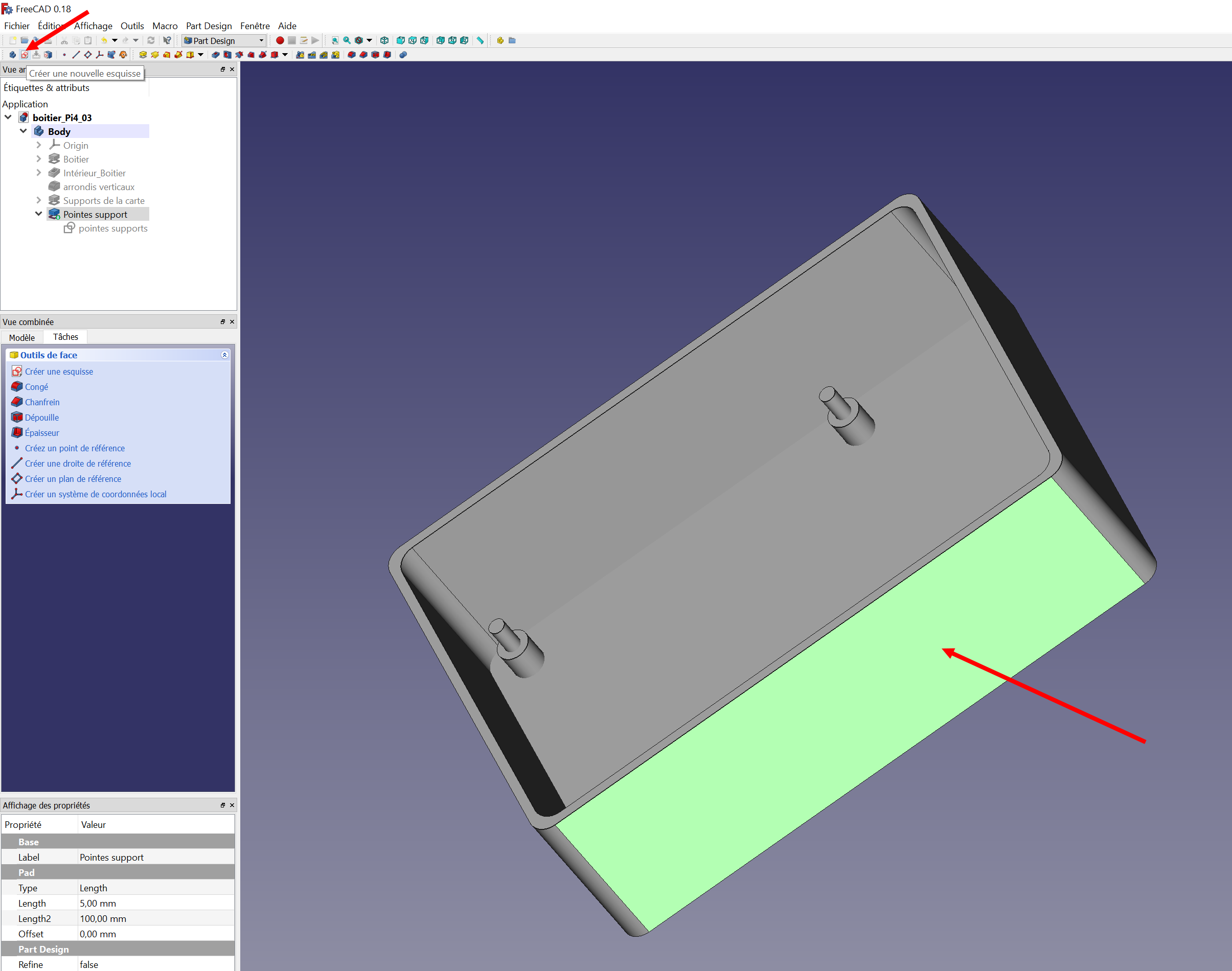Image resolution: width=1232 pixels, height=971 pixels.
Task: Click the Pad tool icon
Action: [x=143, y=55]
